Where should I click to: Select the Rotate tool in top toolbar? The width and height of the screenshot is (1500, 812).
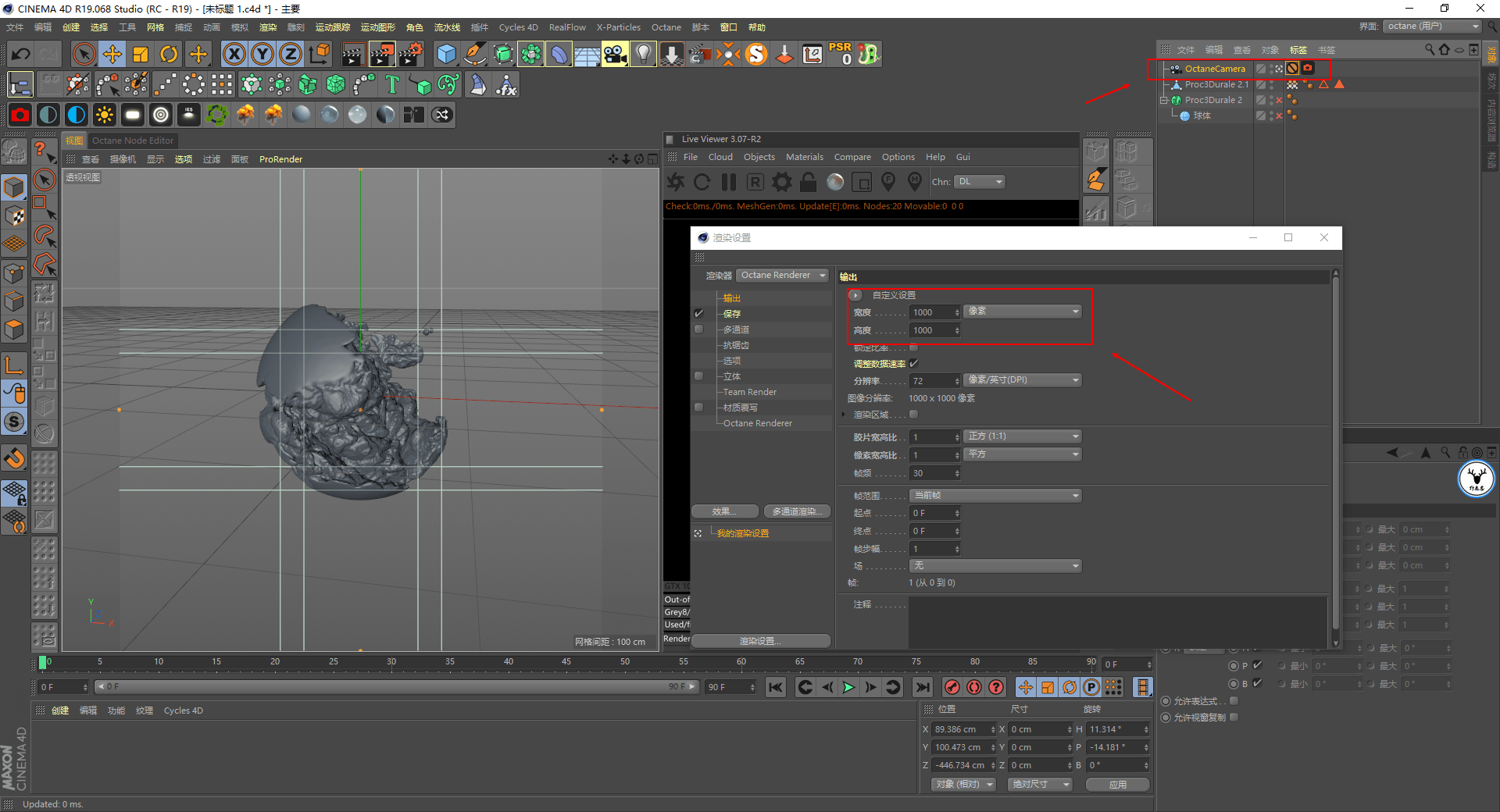tap(169, 54)
